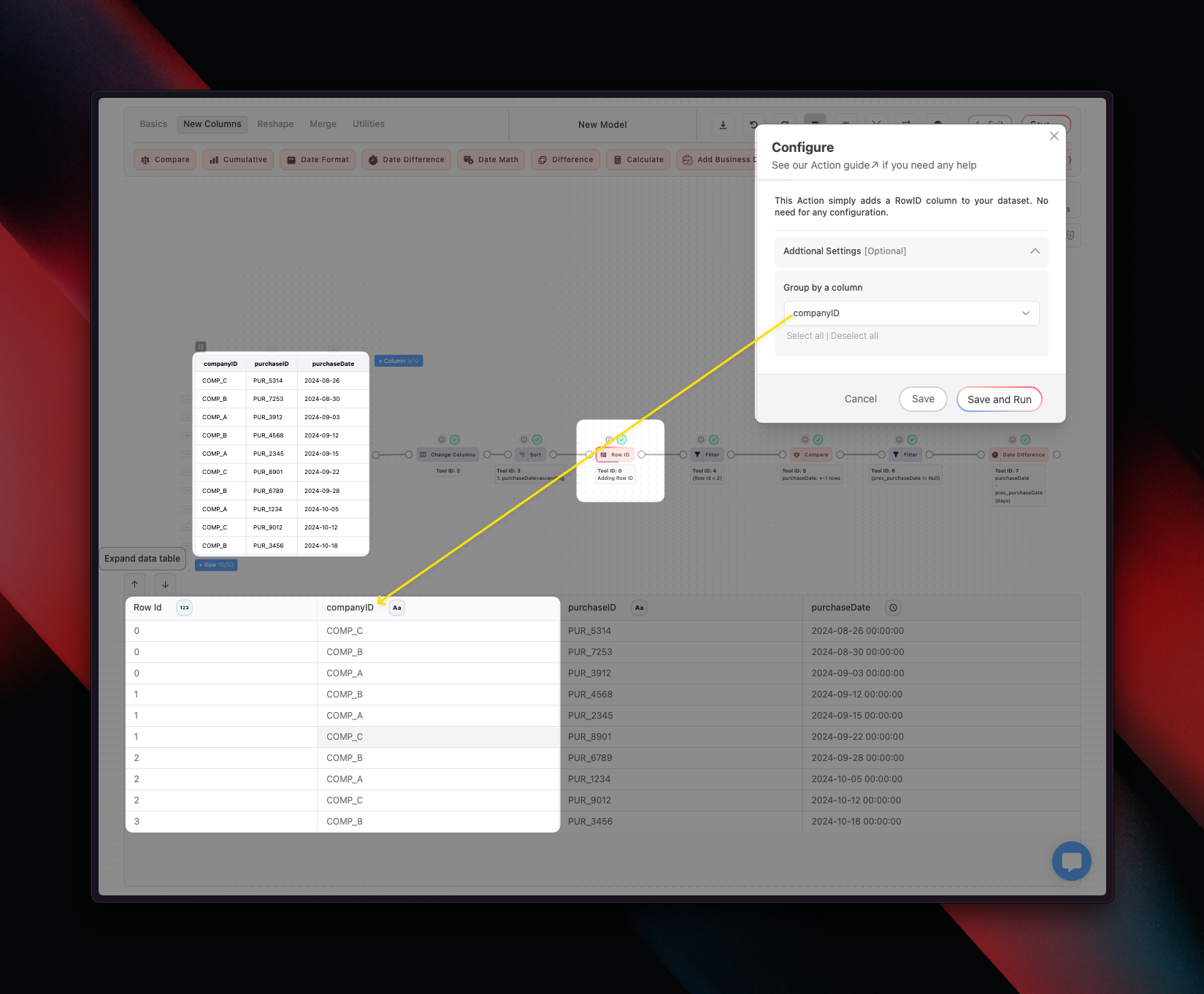
Task: Click Cancel in the Configure dialog
Action: tap(861, 399)
